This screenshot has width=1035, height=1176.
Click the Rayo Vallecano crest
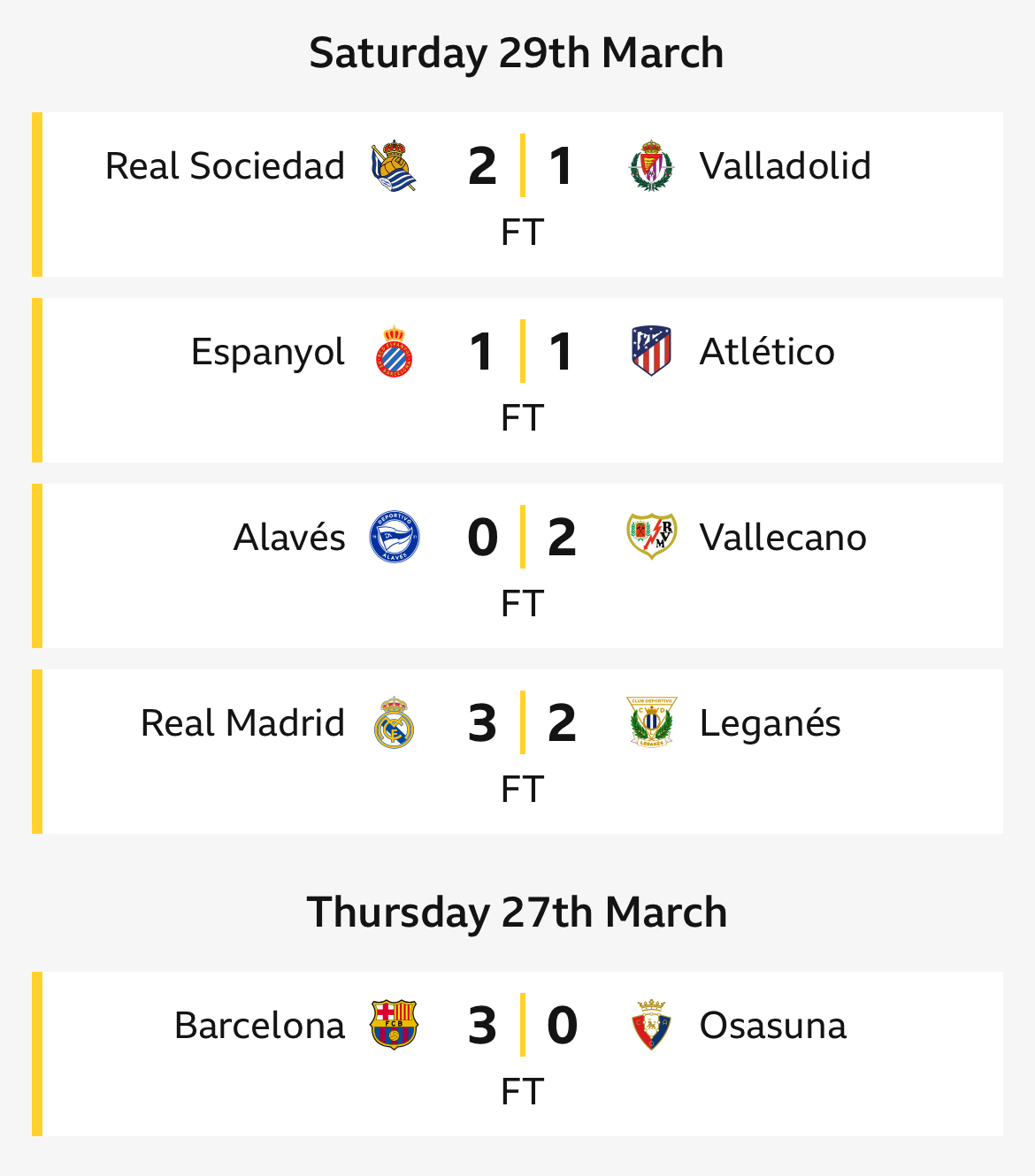[651, 538]
